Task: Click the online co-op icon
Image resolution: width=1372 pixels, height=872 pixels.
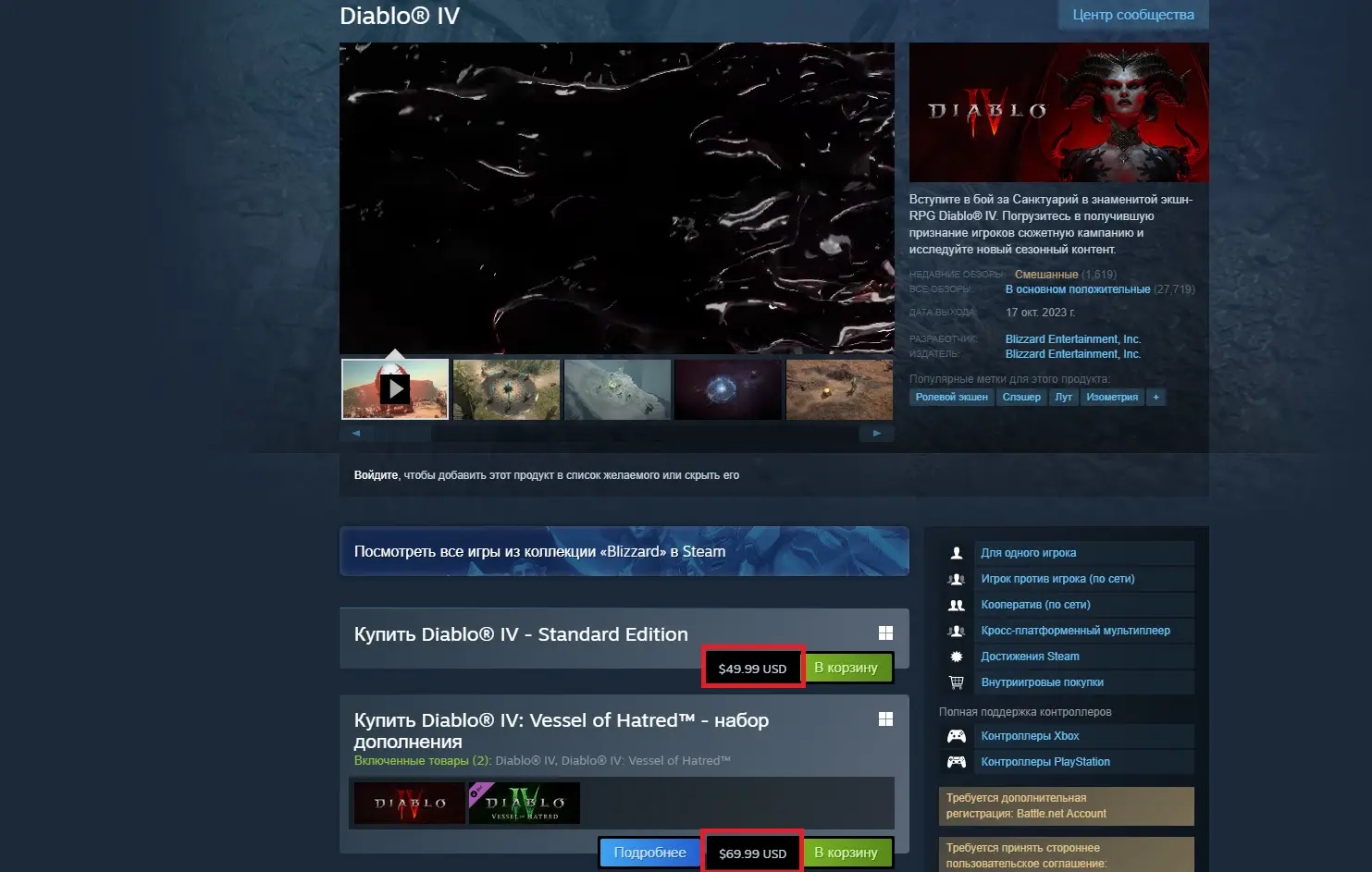Action: click(957, 605)
